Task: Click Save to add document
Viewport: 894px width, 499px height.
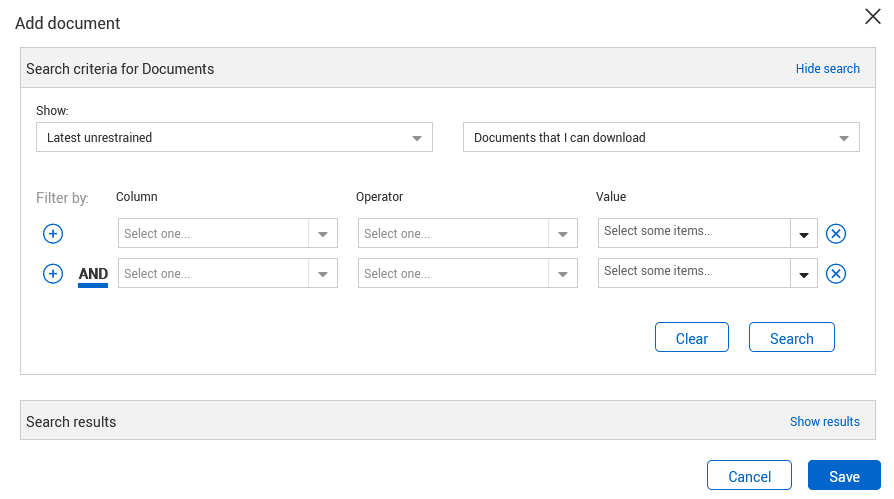Action: click(844, 476)
